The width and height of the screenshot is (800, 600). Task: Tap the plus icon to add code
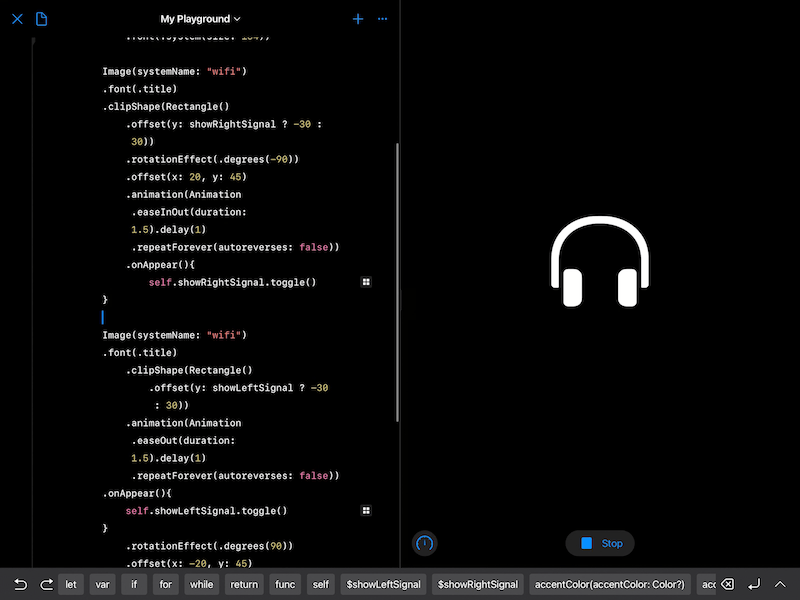tap(358, 18)
